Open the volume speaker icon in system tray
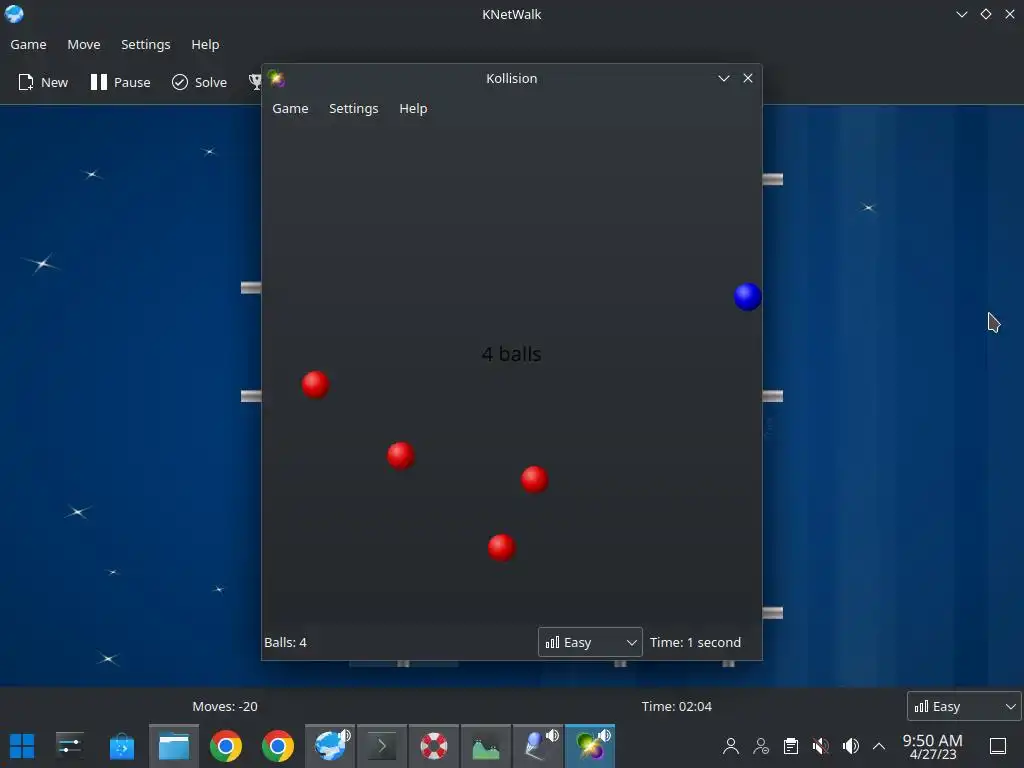This screenshot has width=1024, height=768. point(850,746)
